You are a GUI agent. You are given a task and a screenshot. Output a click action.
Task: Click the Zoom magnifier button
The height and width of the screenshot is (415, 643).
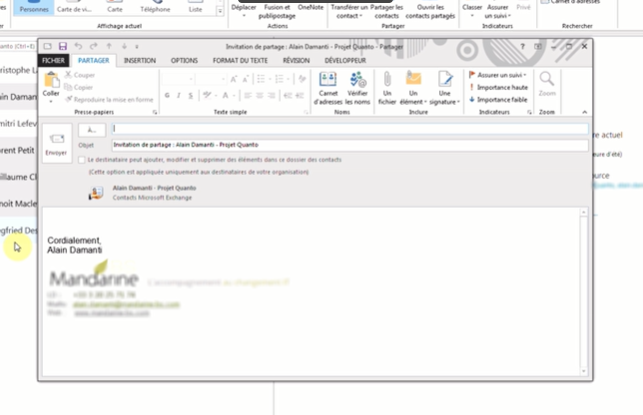tap(547, 85)
